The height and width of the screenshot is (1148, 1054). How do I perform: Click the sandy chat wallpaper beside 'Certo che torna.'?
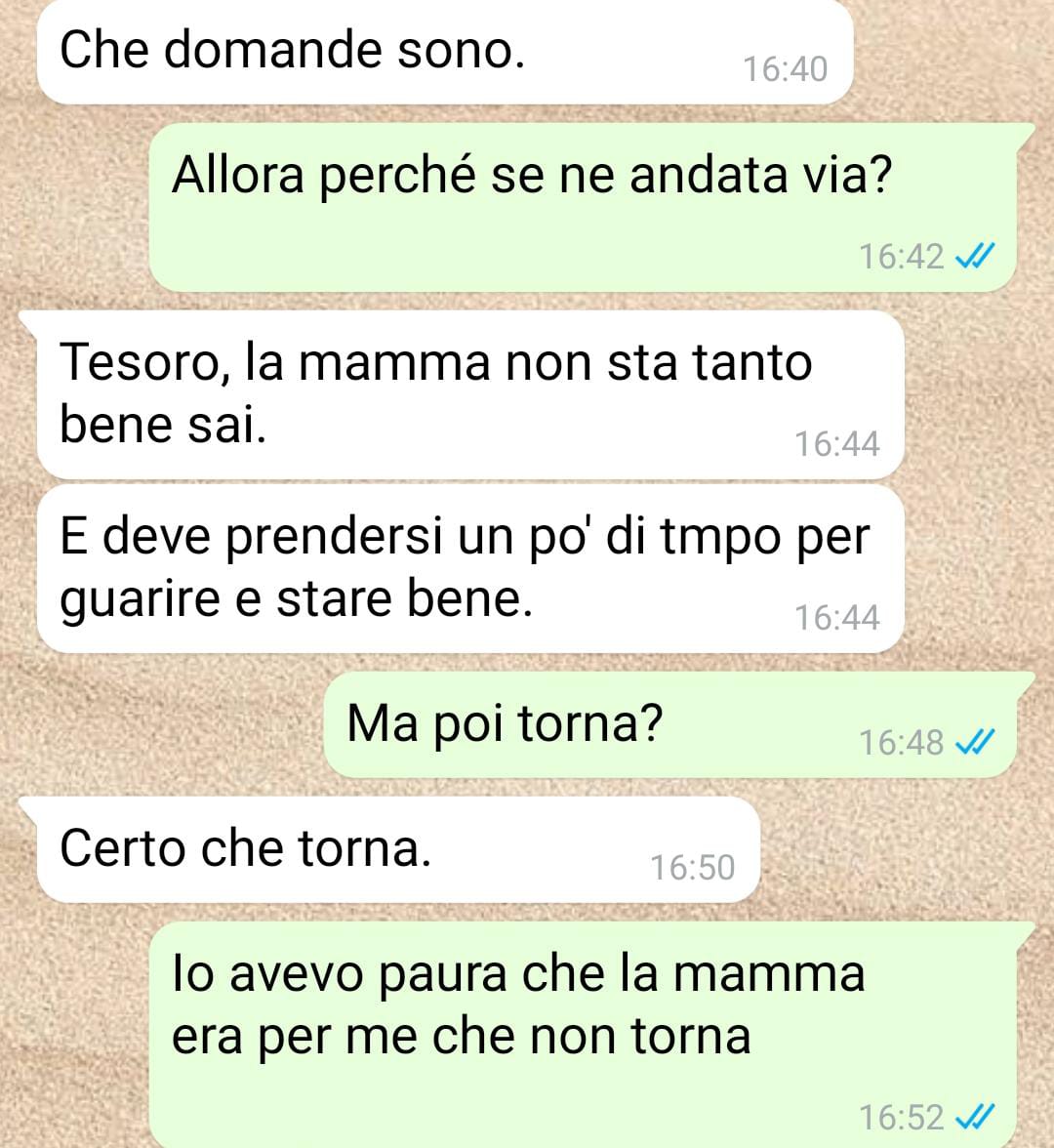(900, 849)
